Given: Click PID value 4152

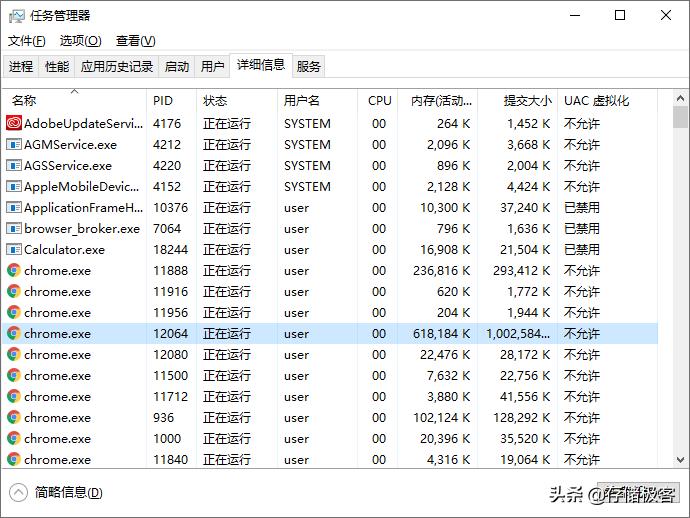Looking at the screenshot, I should 167,187.
